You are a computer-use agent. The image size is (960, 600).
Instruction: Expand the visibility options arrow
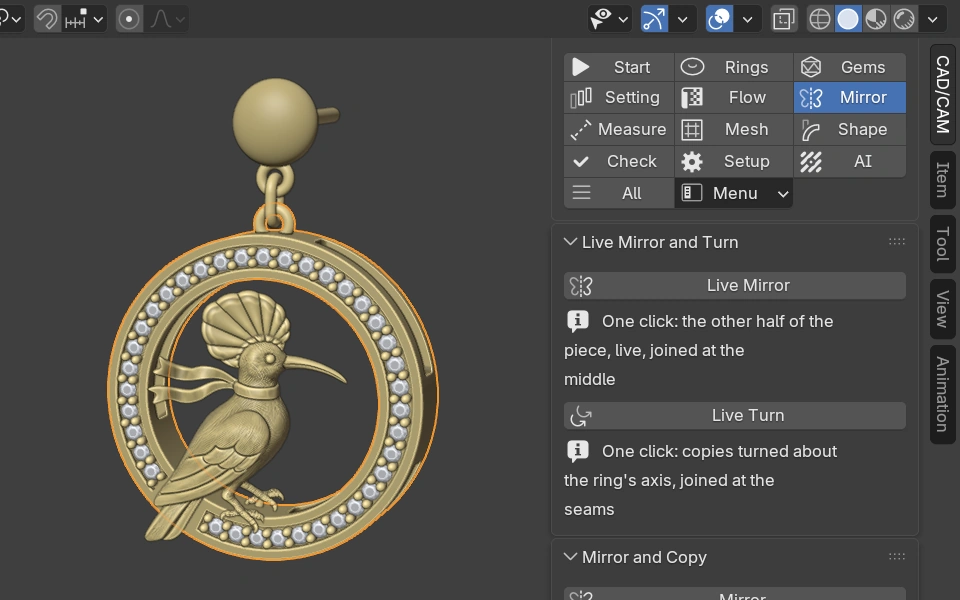(x=623, y=19)
